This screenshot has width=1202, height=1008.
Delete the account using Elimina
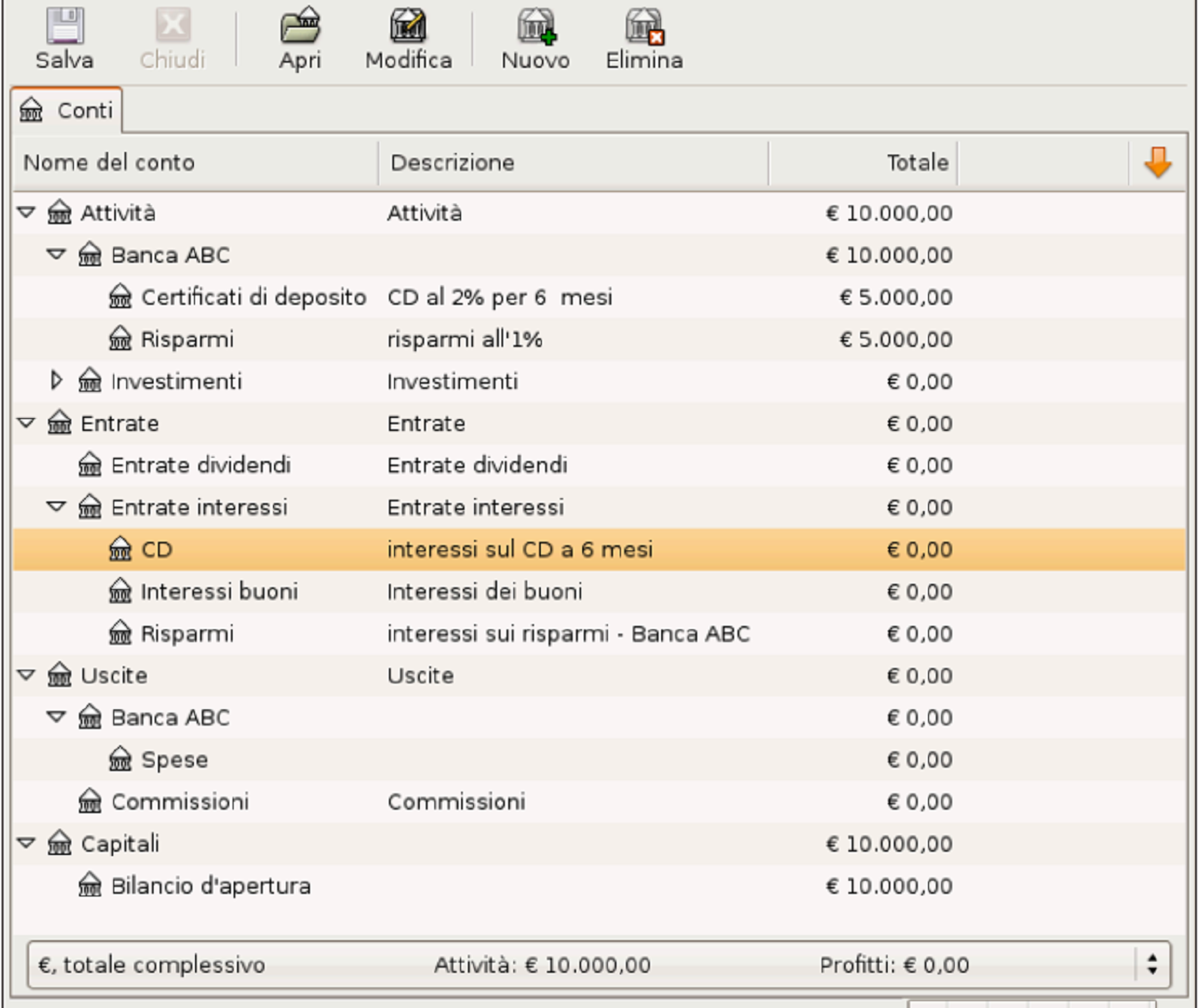click(x=642, y=34)
